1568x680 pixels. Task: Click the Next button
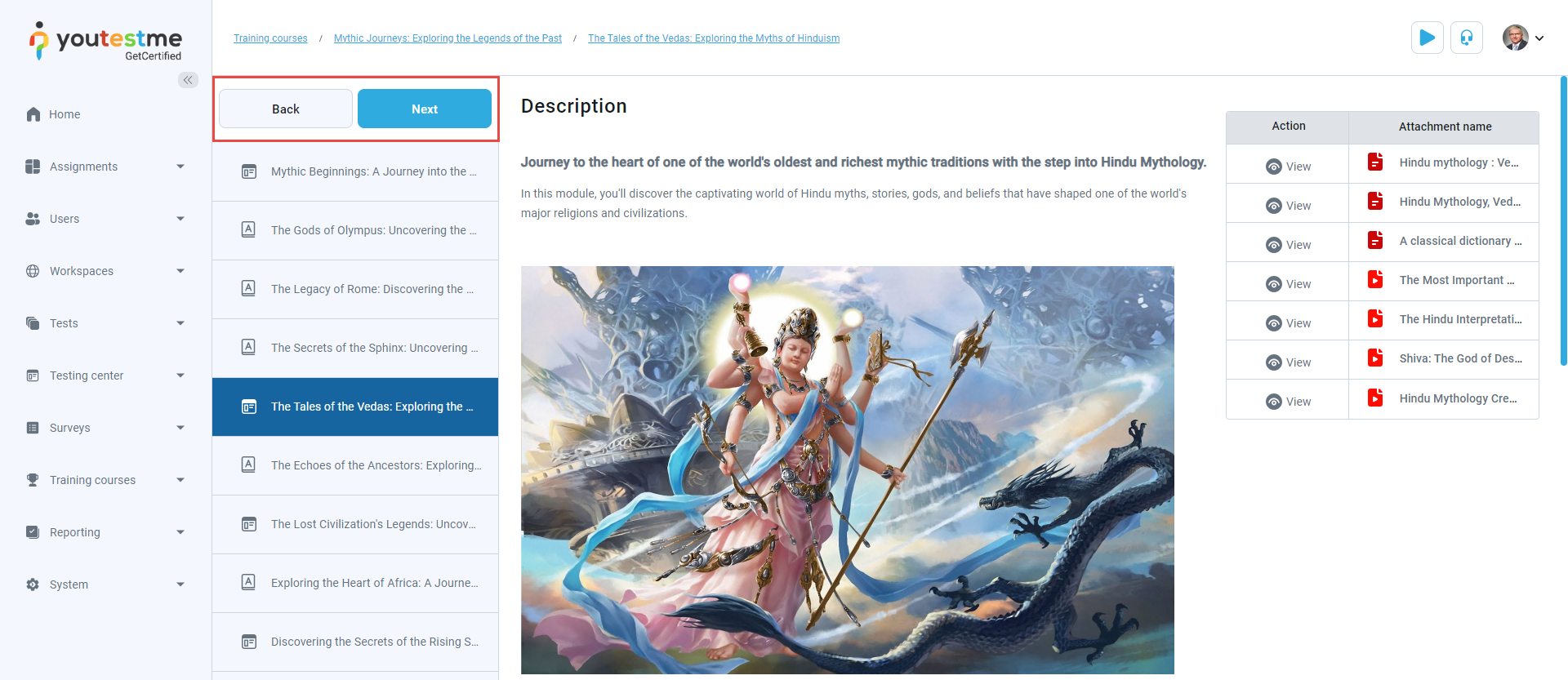pos(425,109)
